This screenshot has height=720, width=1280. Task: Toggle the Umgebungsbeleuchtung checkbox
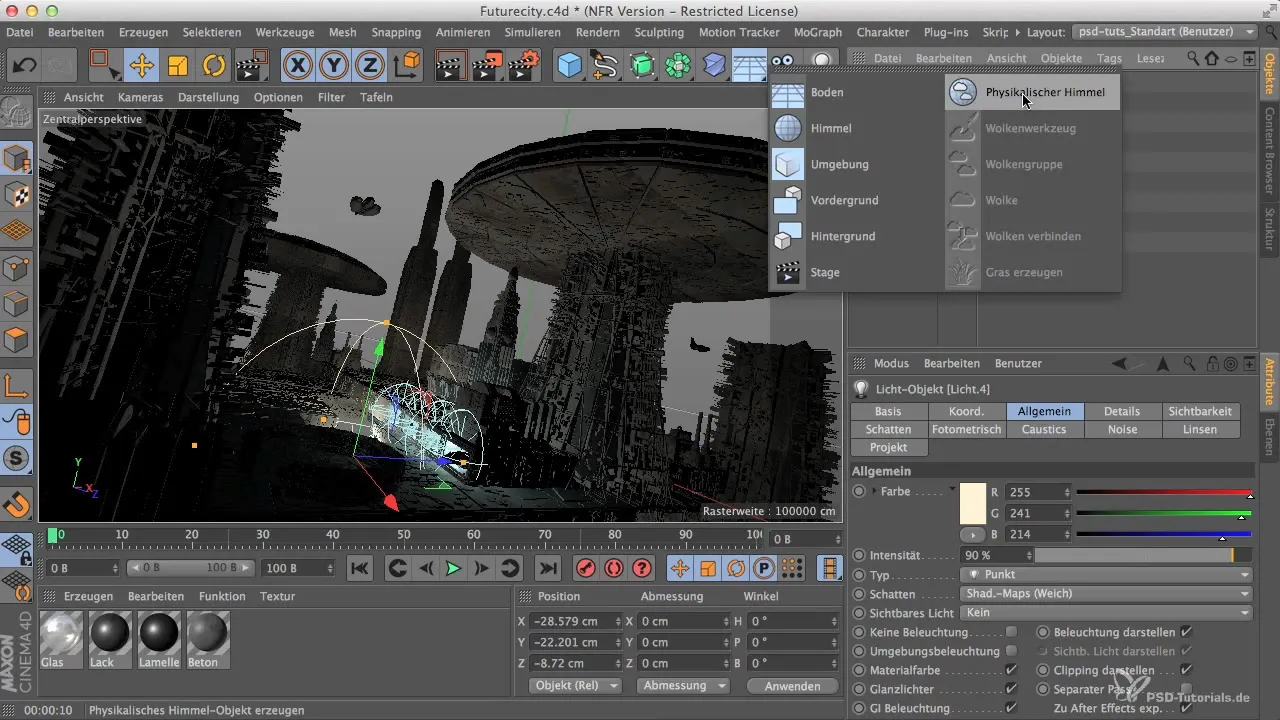(1011, 651)
